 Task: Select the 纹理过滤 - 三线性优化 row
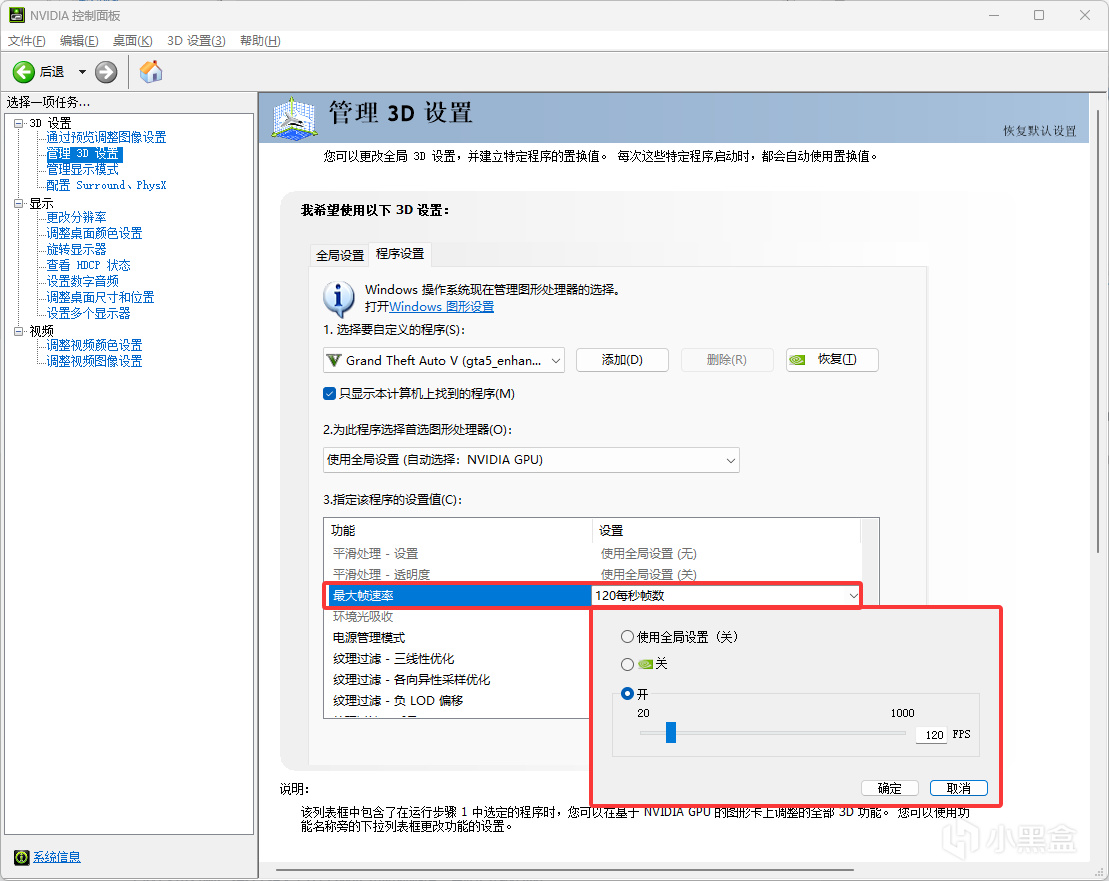point(458,659)
